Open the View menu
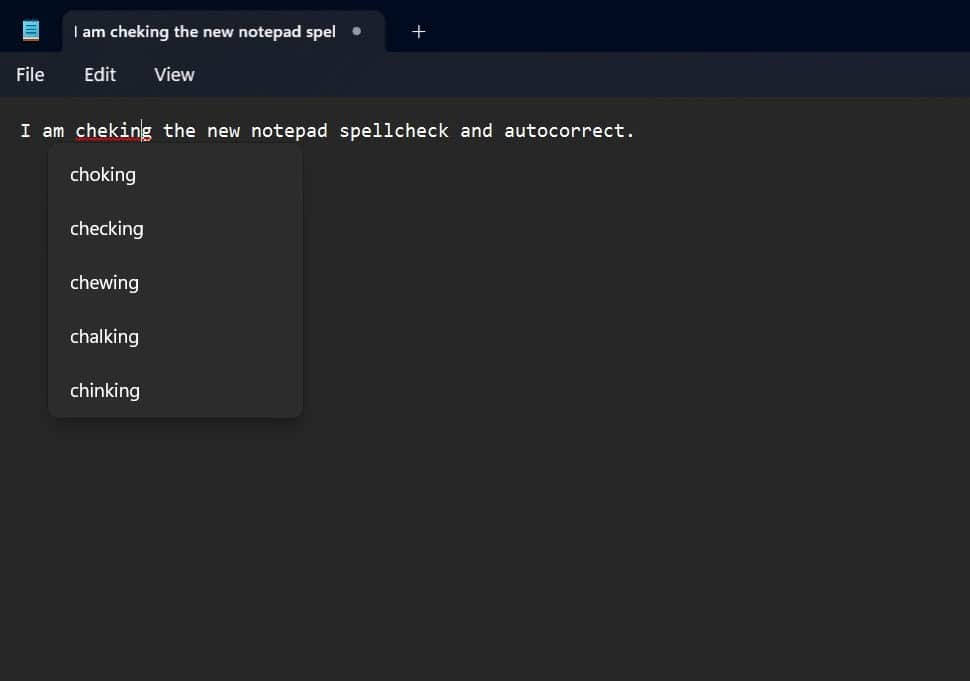 [x=173, y=74]
